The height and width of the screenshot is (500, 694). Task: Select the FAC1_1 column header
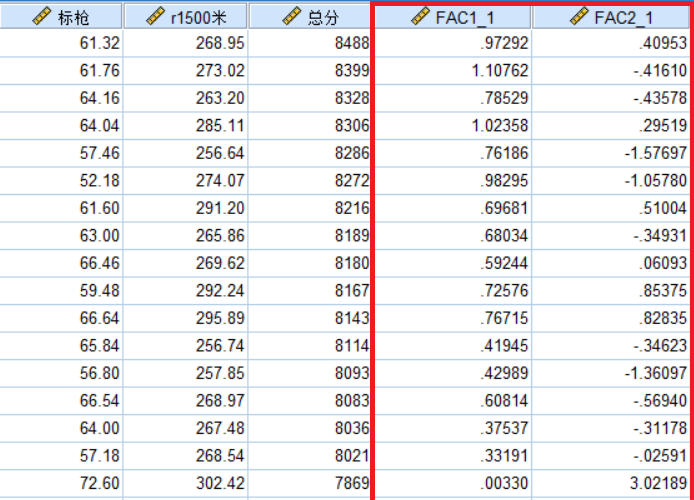point(453,17)
